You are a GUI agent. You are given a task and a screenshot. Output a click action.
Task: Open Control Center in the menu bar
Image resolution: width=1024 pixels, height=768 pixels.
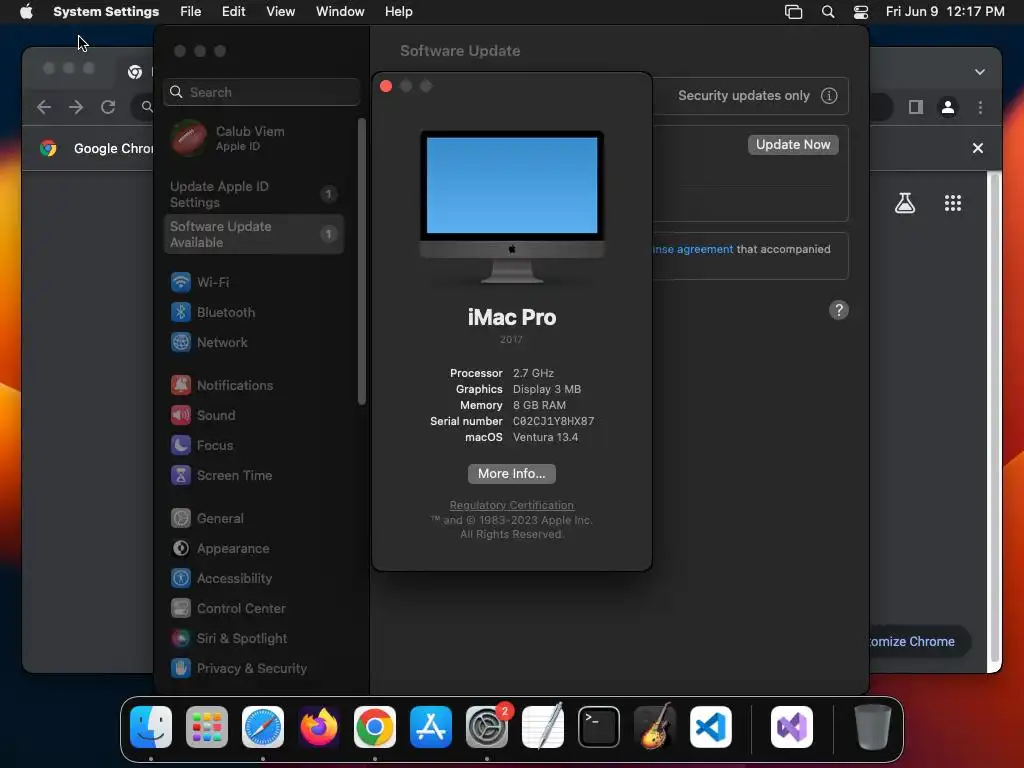(861, 12)
